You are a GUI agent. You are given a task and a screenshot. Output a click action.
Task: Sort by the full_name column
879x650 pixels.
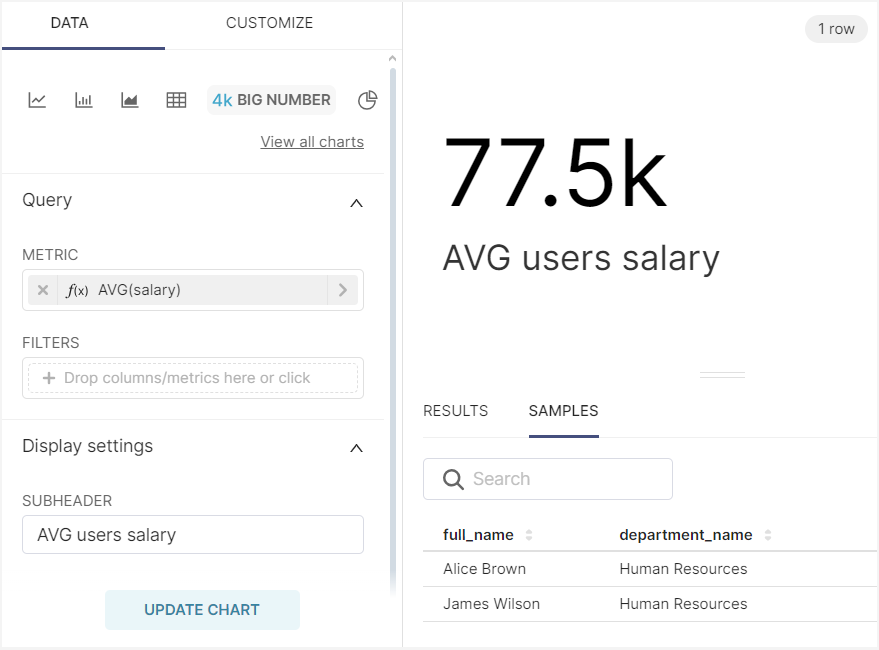tap(529, 535)
